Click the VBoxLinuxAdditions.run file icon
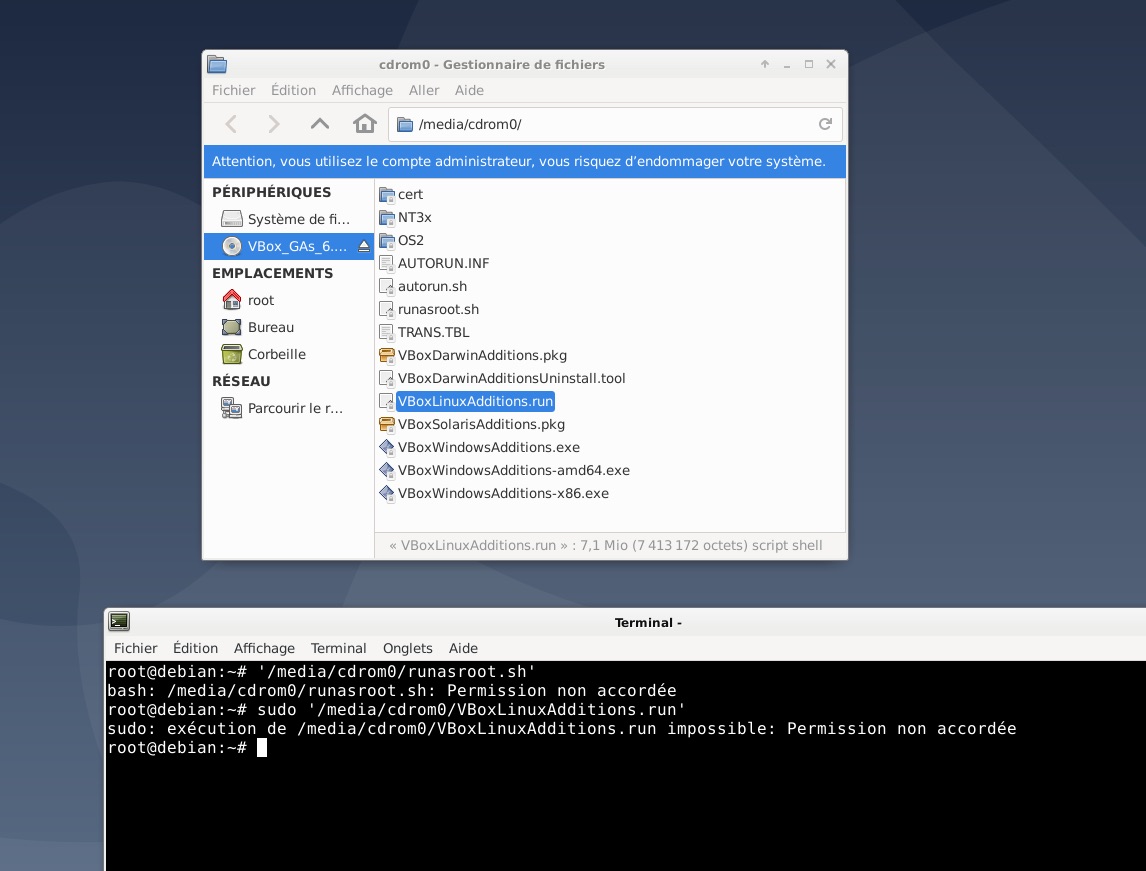1146x871 pixels. [x=387, y=401]
